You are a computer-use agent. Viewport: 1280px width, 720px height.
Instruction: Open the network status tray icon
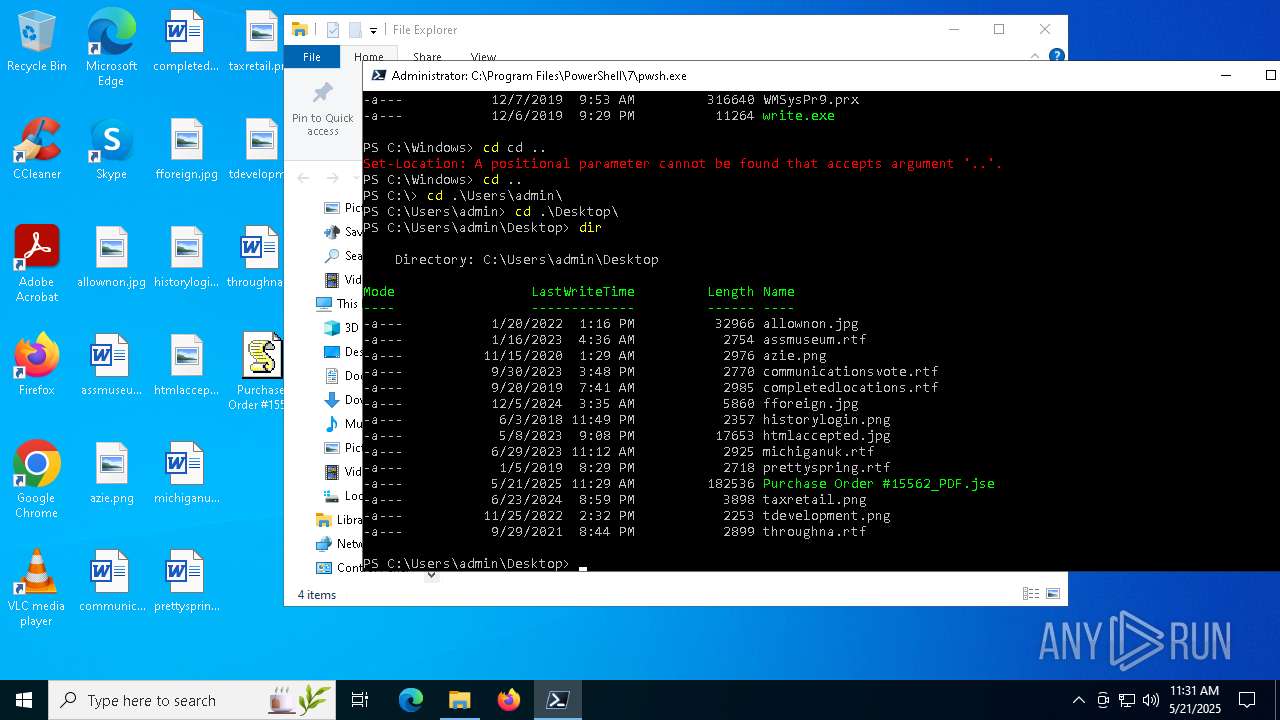(1127, 700)
